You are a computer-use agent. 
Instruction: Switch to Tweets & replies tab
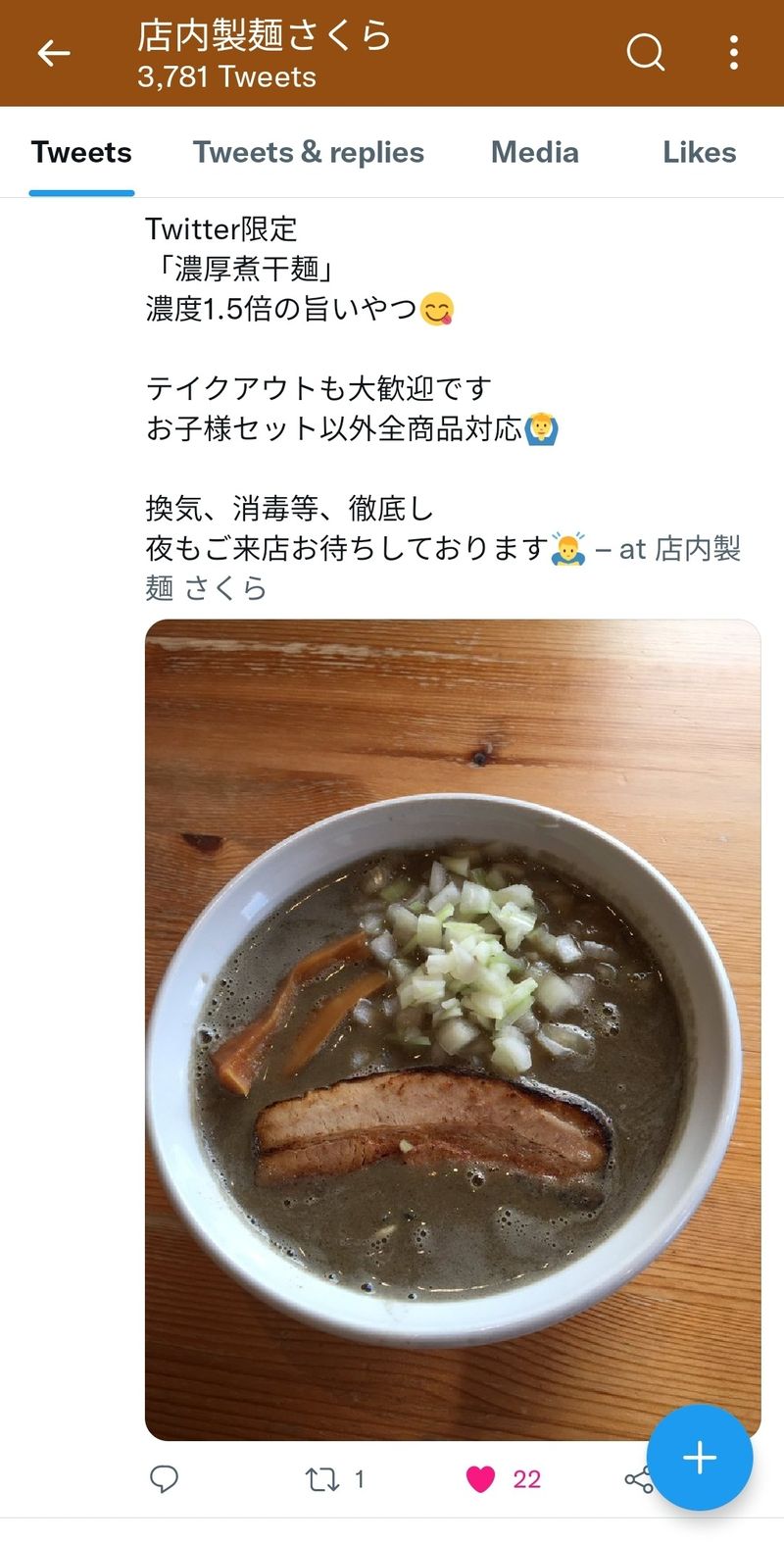(x=309, y=152)
